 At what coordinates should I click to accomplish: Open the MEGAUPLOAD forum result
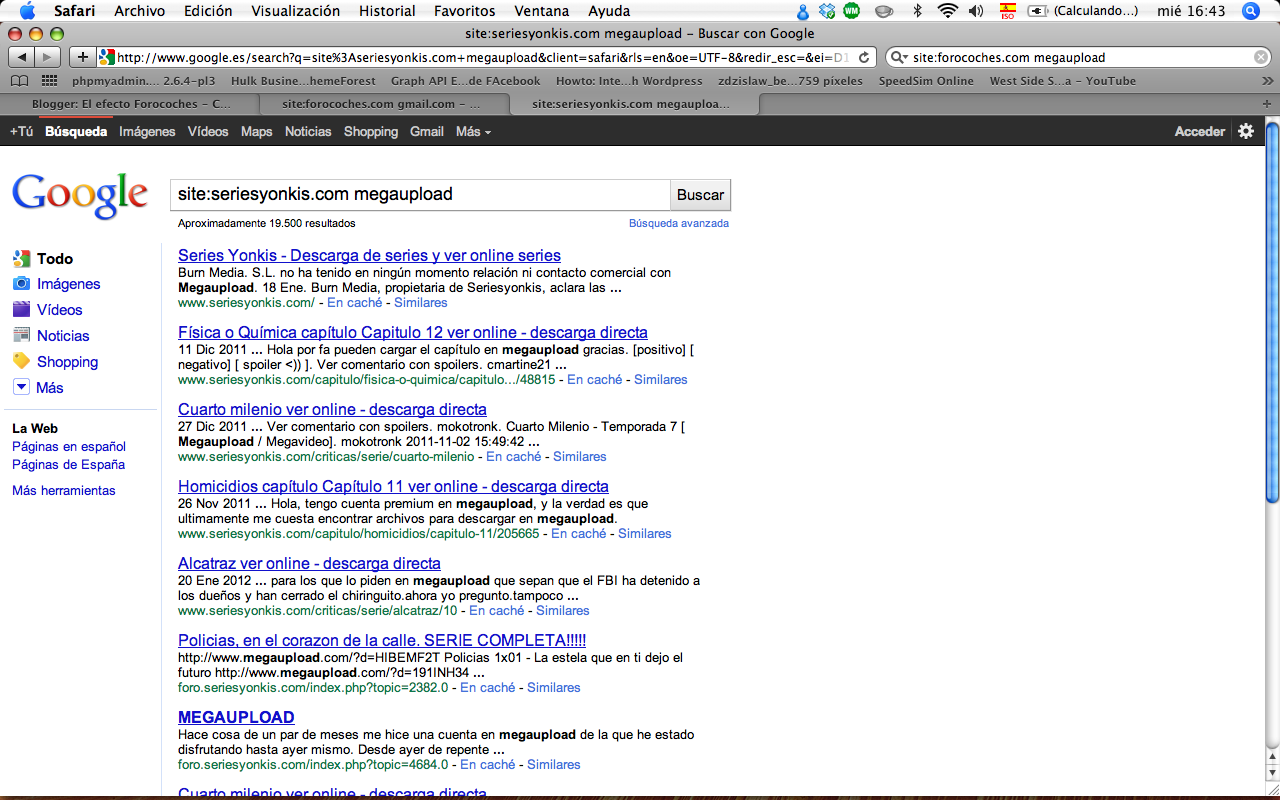click(236, 718)
